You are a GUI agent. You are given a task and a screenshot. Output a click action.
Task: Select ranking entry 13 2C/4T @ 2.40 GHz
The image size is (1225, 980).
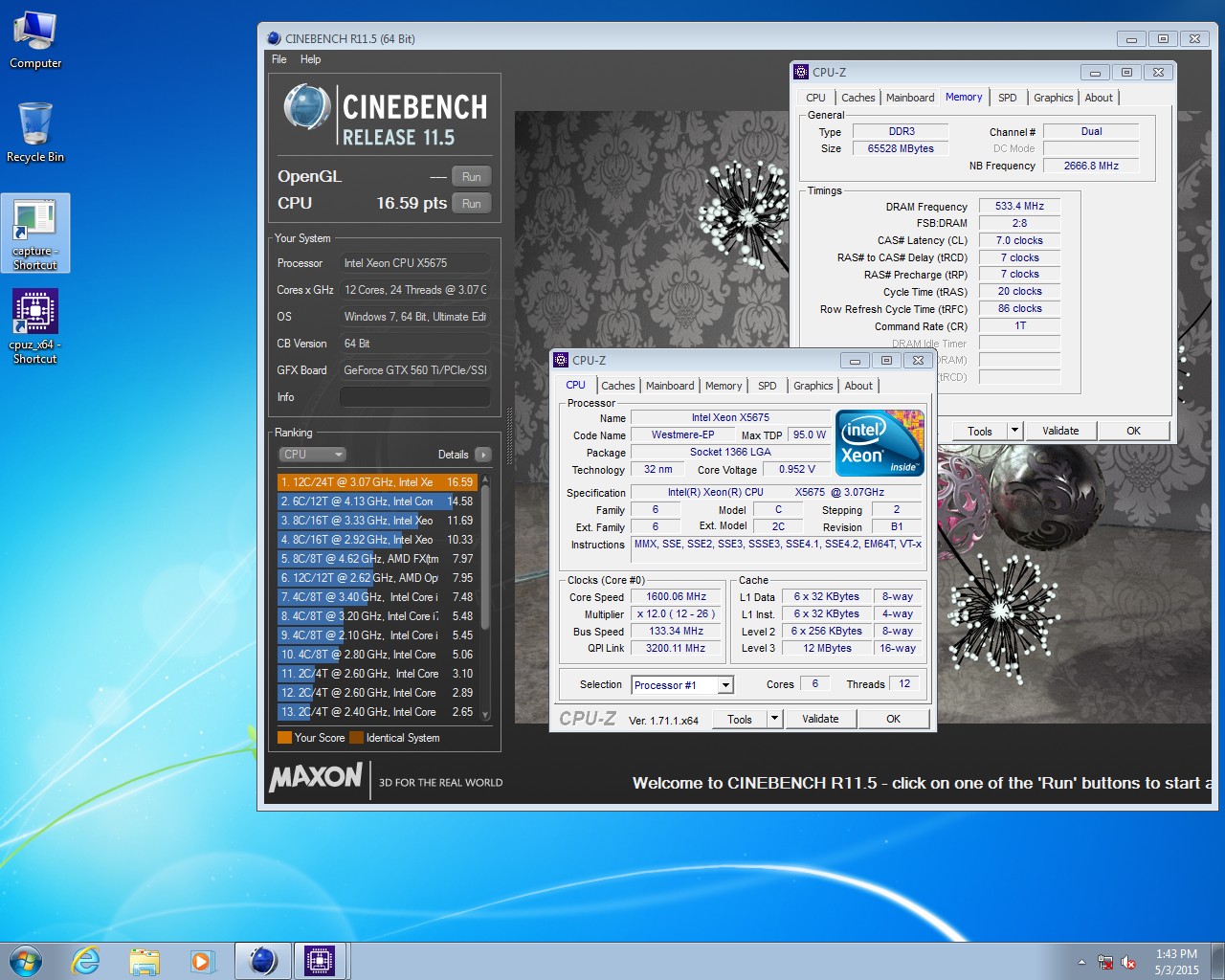pyautogui.click(x=377, y=712)
